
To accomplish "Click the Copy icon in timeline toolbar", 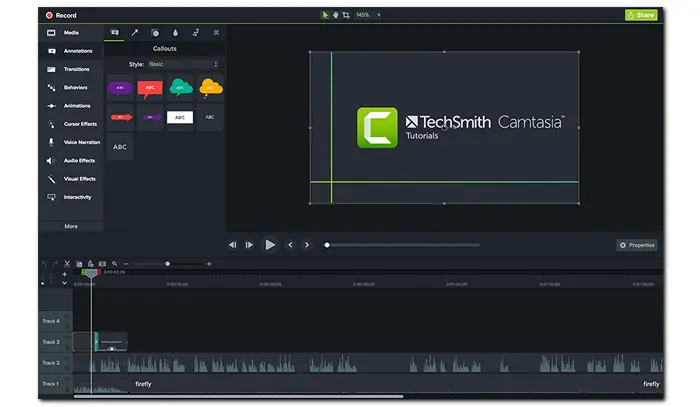I will click(x=79, y=264).
